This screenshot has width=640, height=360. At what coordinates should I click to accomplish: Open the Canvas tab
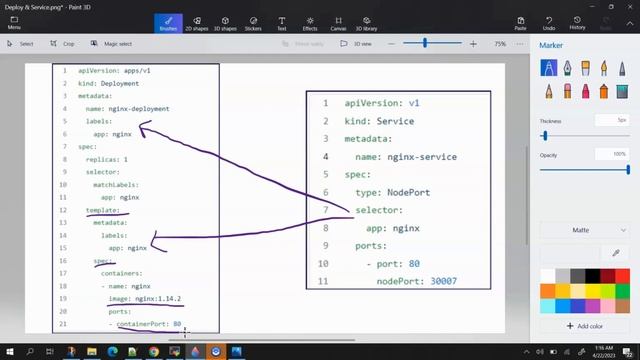(x=338, y=23)
